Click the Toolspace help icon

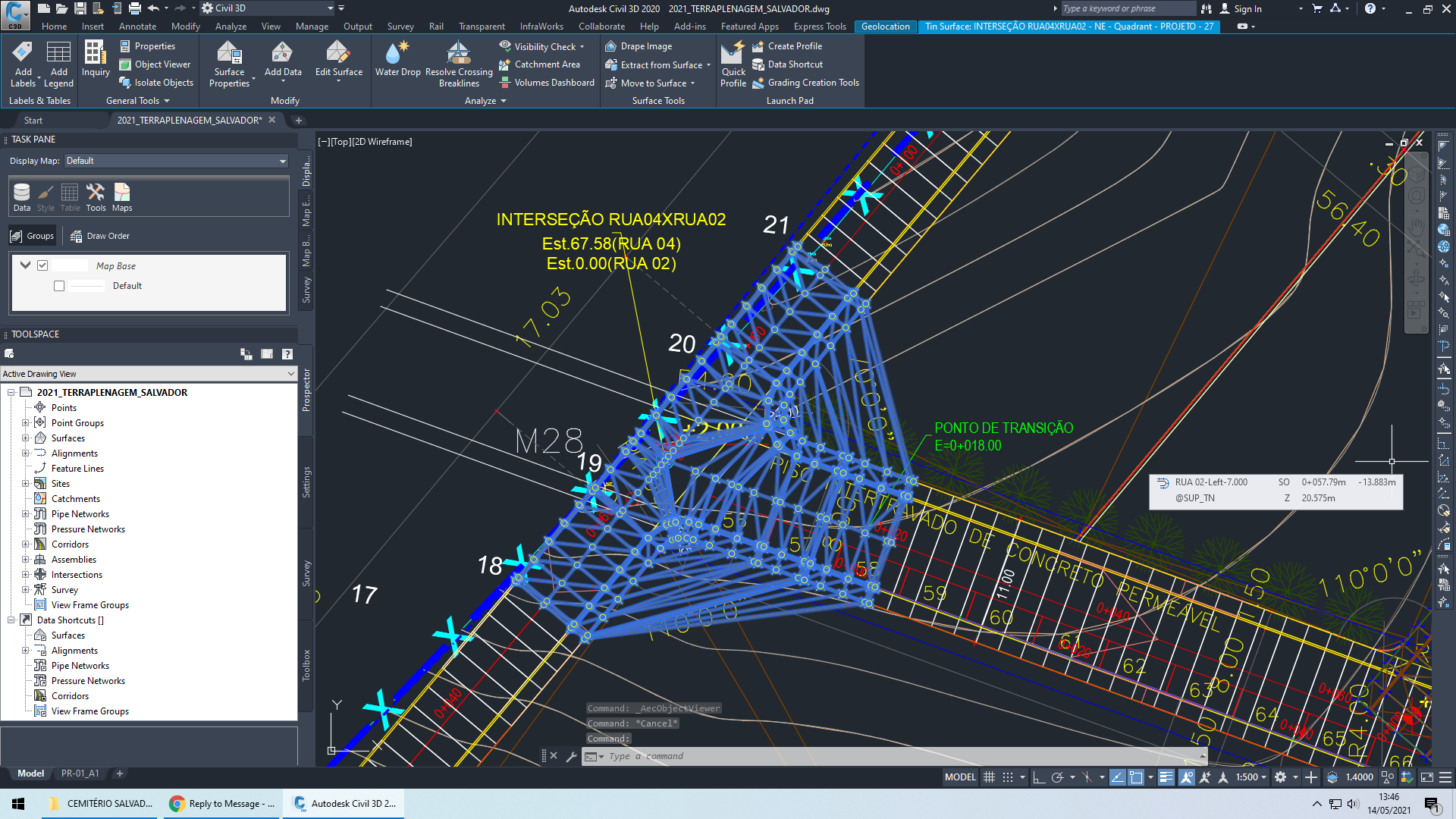(x=287, y=354)
